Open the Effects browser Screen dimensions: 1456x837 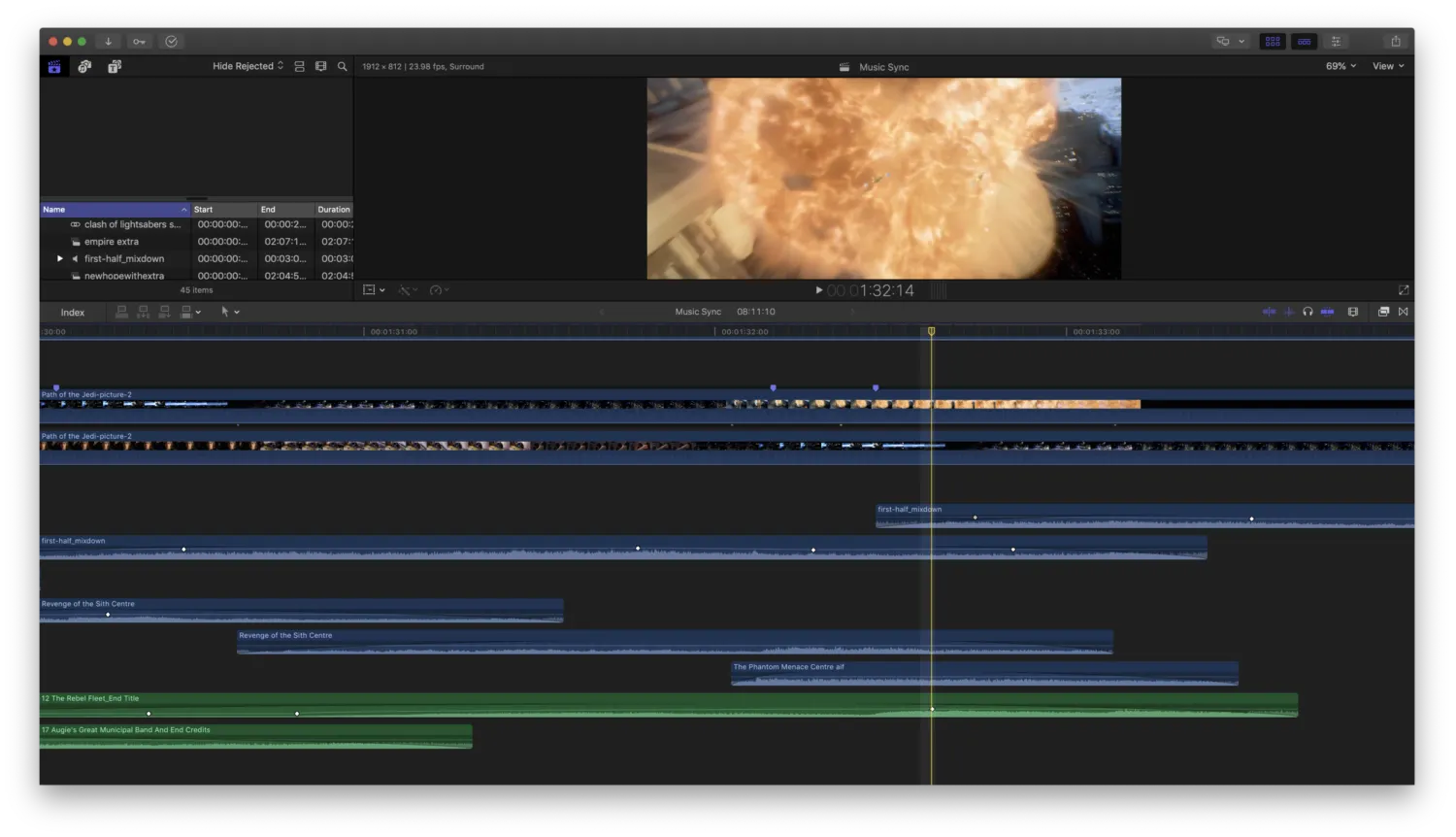point(1383,312)
